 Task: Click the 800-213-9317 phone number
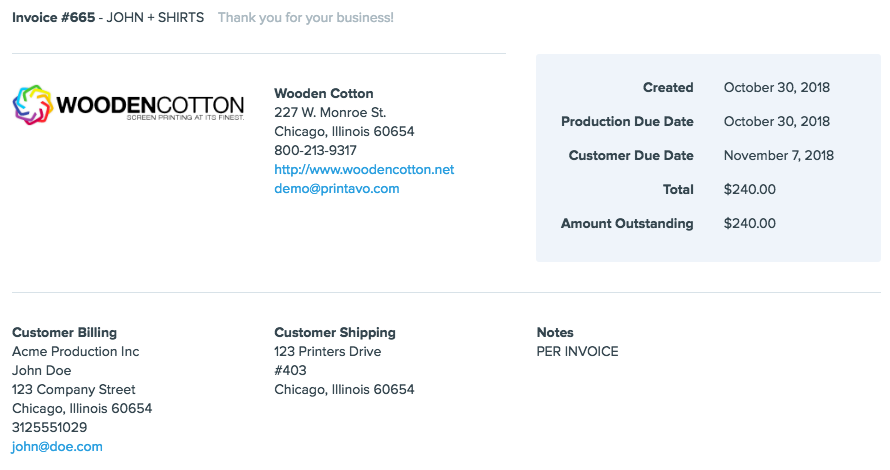click(315, 150)
